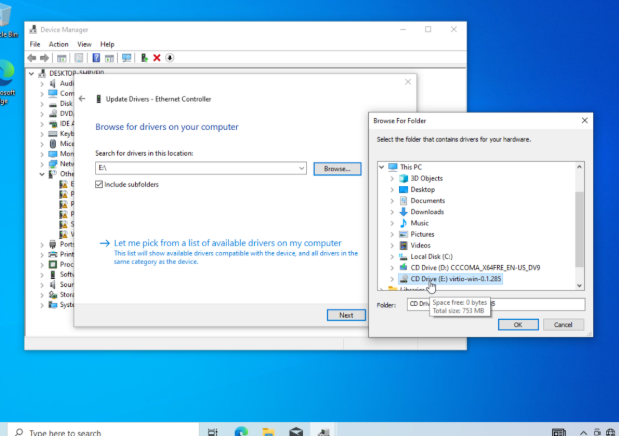Click the blue Help icon in the toolbar
Screen dimensions: 619x436
pyautogui.click(x=96, y=58)
